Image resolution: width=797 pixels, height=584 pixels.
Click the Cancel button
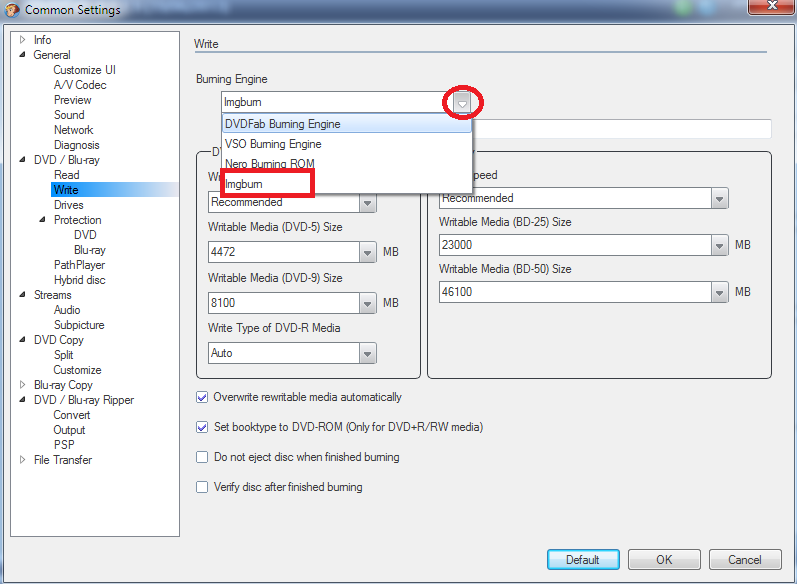pyautogui.click(x=745, y=560)
